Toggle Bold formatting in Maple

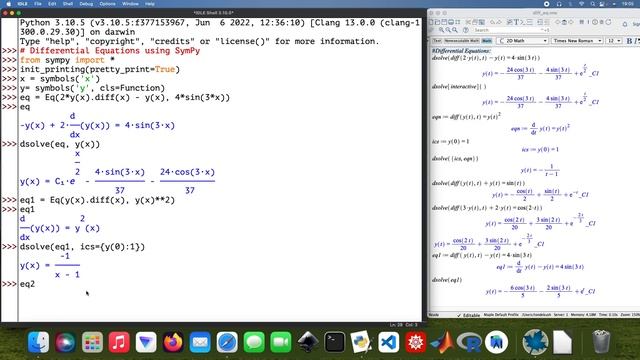(629, 41)
